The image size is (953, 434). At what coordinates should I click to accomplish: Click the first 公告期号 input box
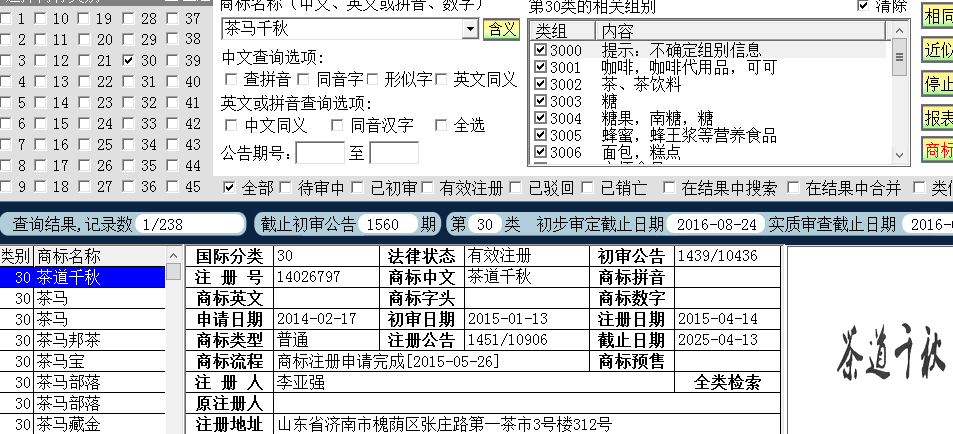320,153
